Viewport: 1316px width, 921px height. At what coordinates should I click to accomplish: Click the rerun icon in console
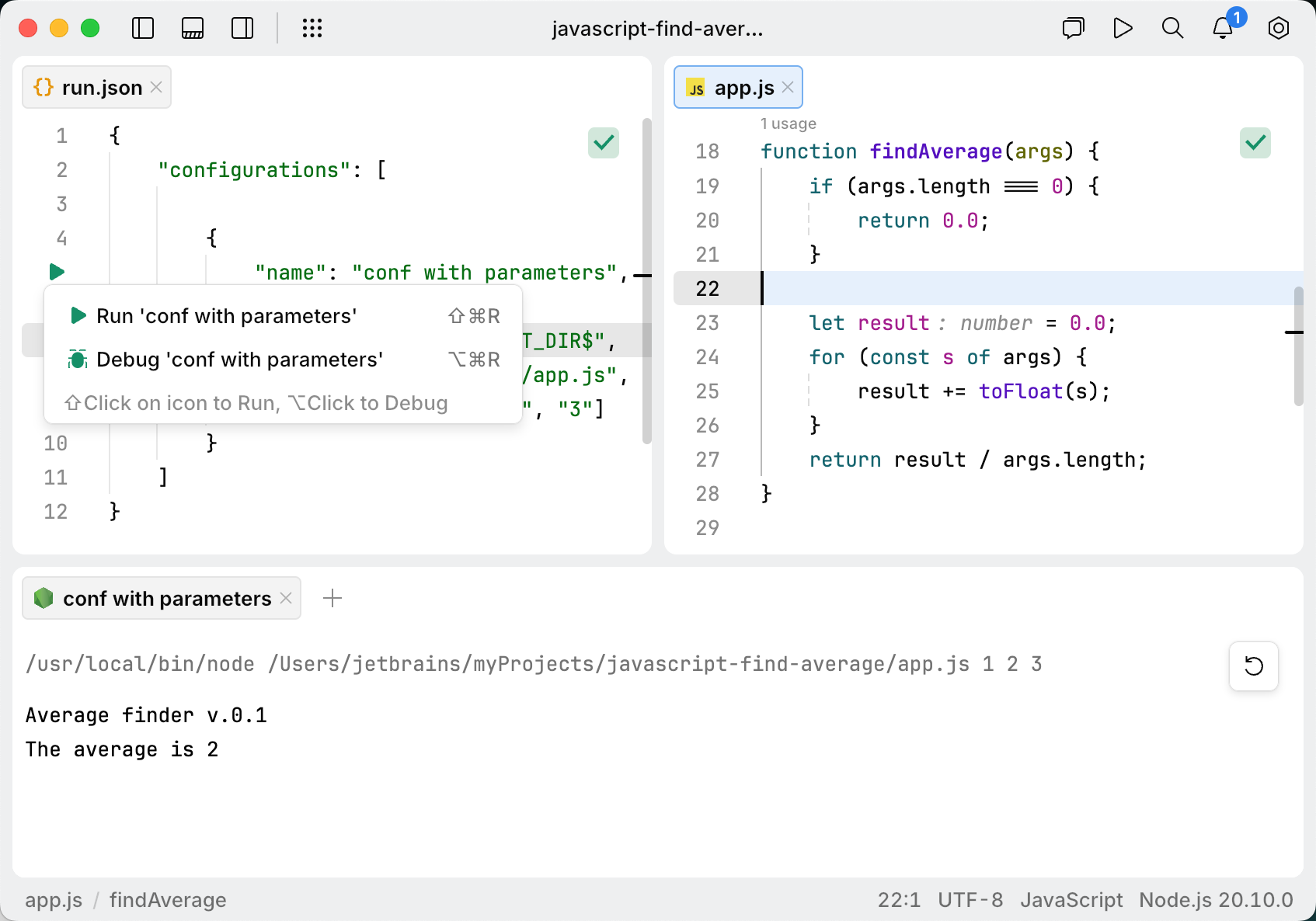coord(1253,666)
